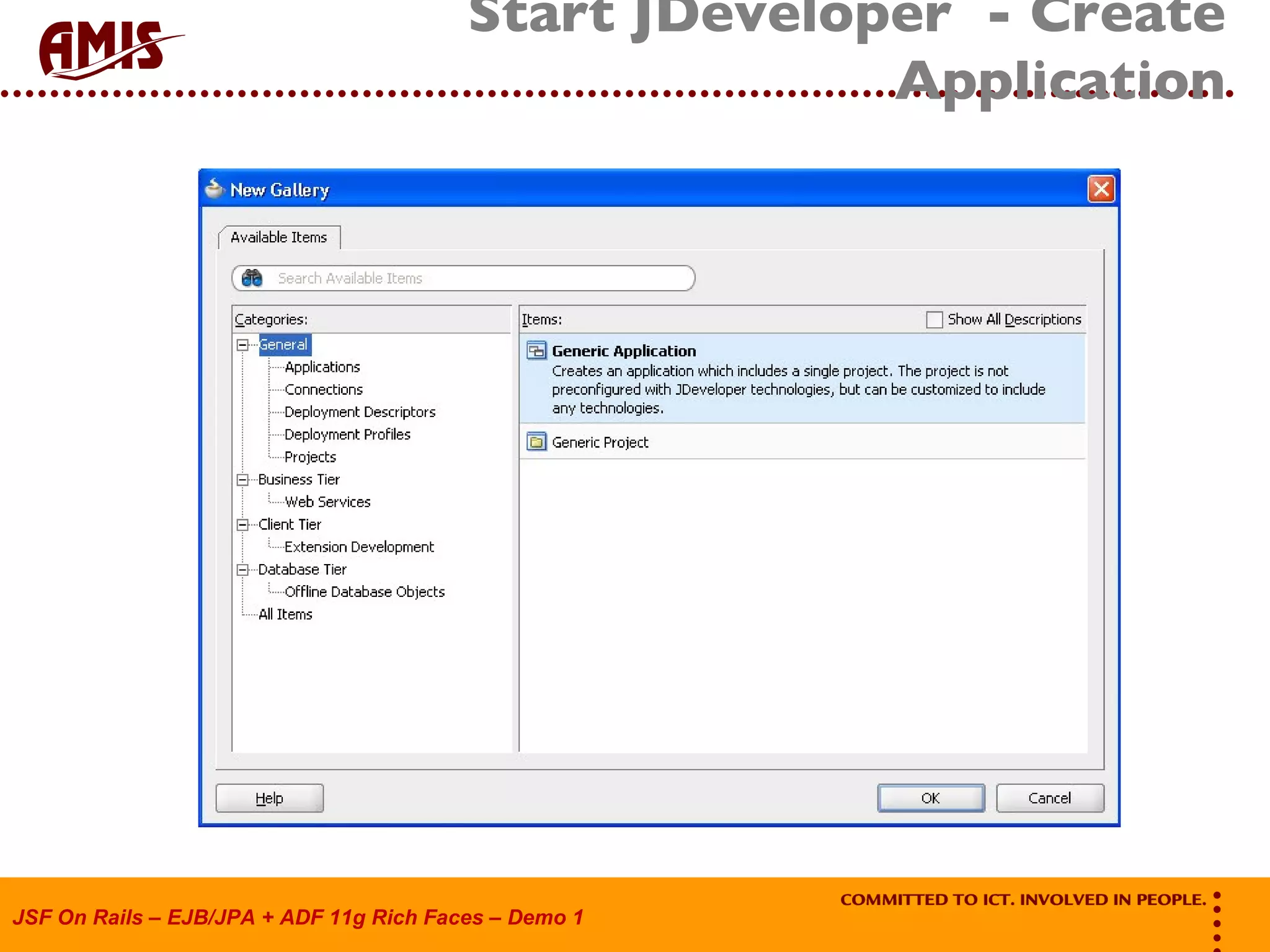Confirm with the OK button
The height and width of the screenshot is (952, 1270).
pyautogui.click(x=931, y=798)
